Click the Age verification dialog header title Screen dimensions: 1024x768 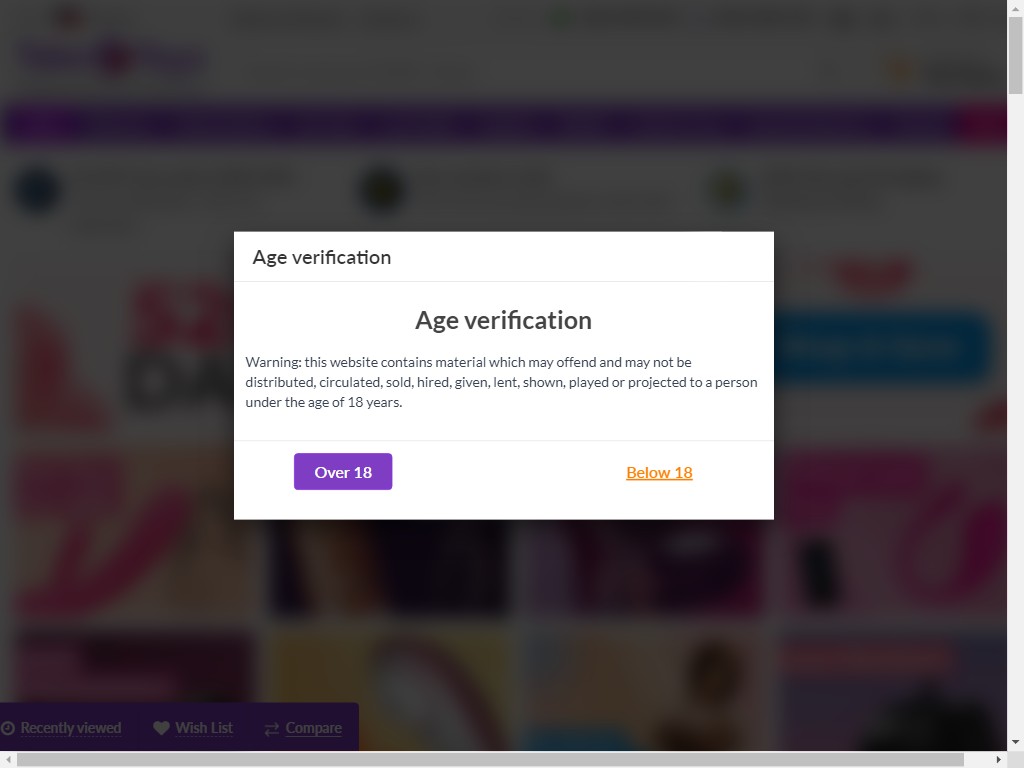coord(322,257)
